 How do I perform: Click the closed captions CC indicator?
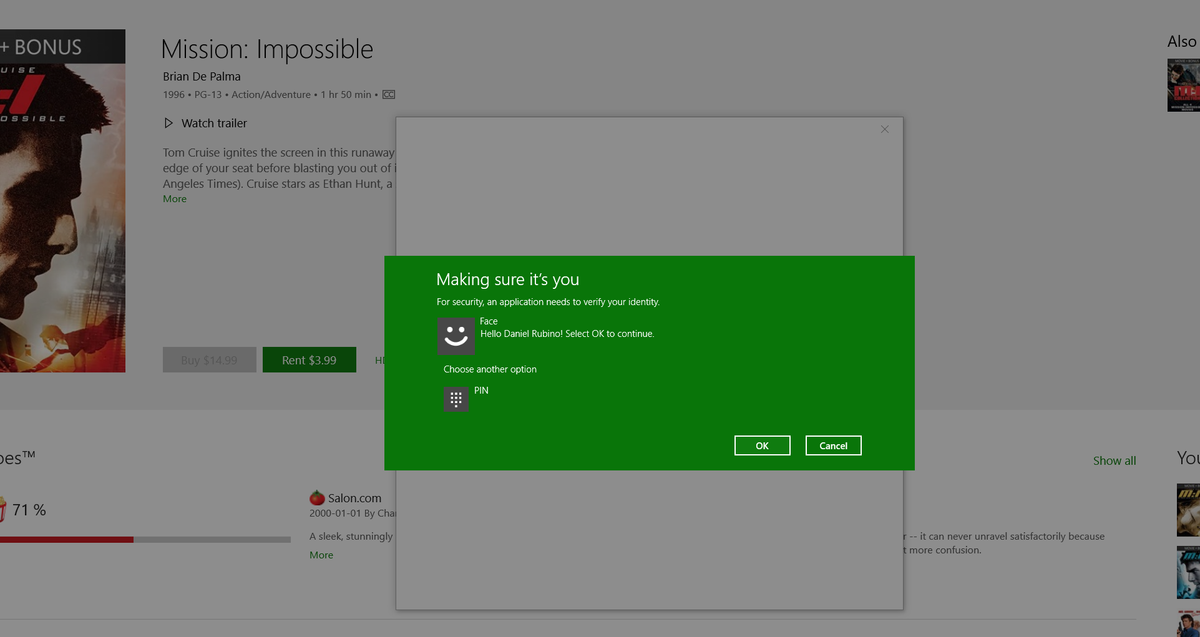tap(388, 94)
